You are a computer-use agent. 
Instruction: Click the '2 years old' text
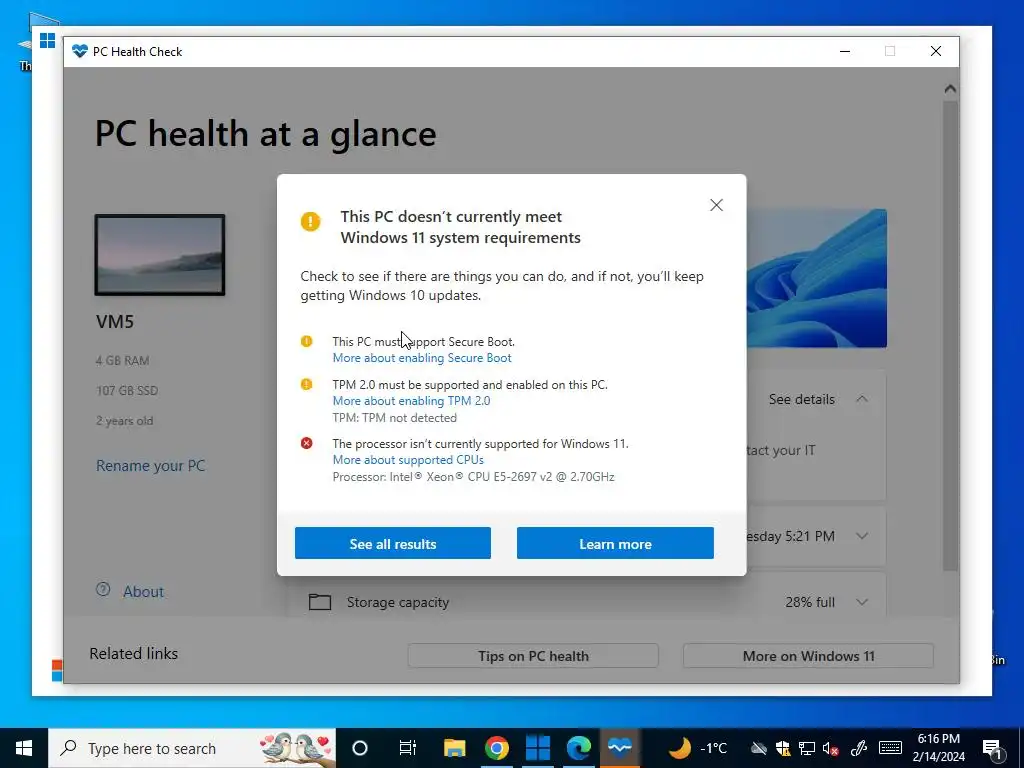(125, 421)
